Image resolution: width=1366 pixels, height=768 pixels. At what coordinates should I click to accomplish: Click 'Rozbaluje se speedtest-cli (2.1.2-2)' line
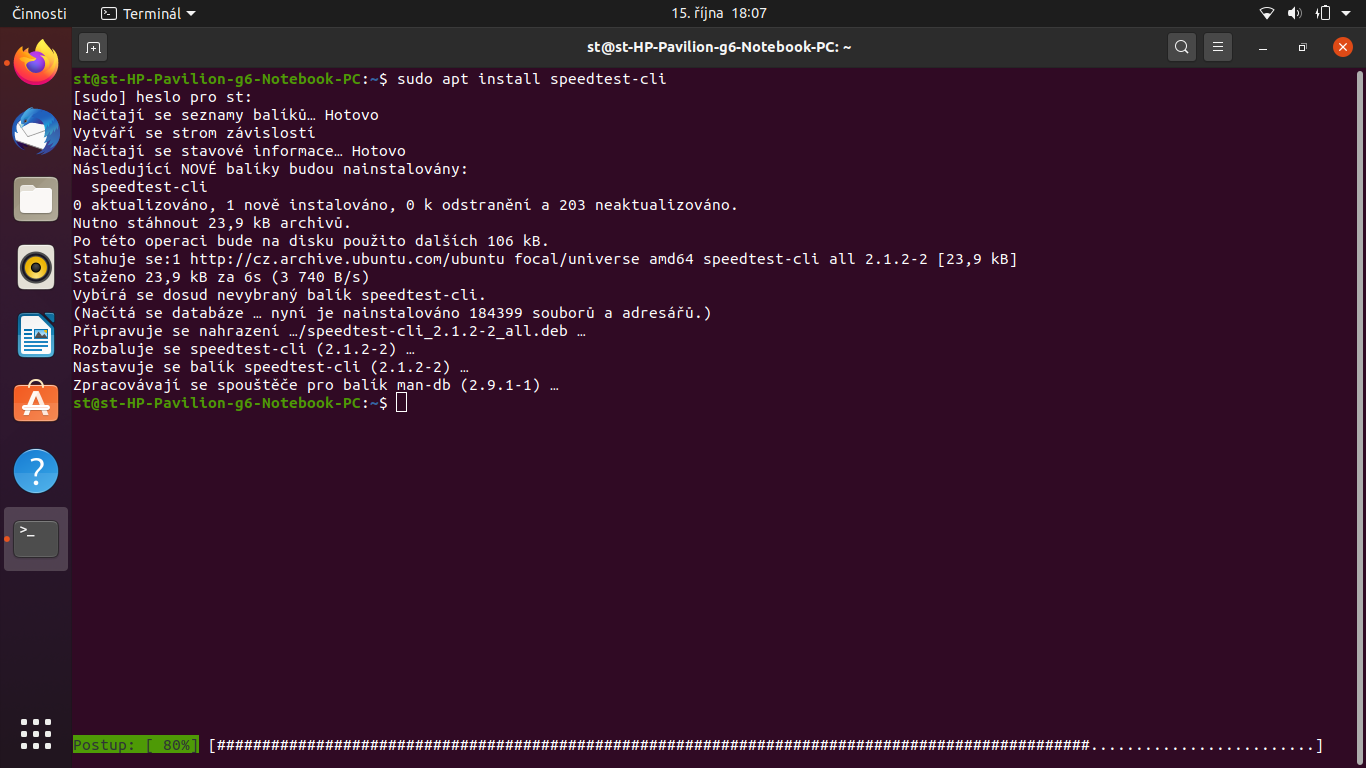point(244,349)
